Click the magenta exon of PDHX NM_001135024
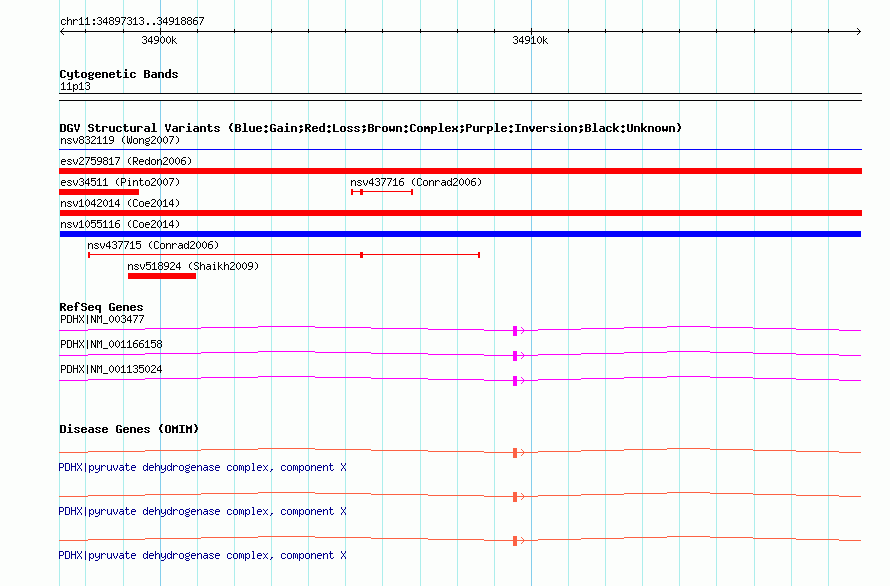This screenshot has height=586, width=890. point(515,381)
